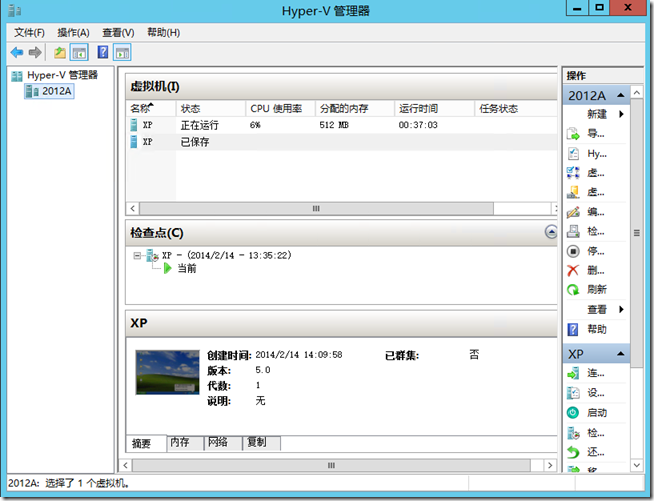Collapse the XP actions section
The width and height of the screenshot is (654, 501).
click(620, 354)
